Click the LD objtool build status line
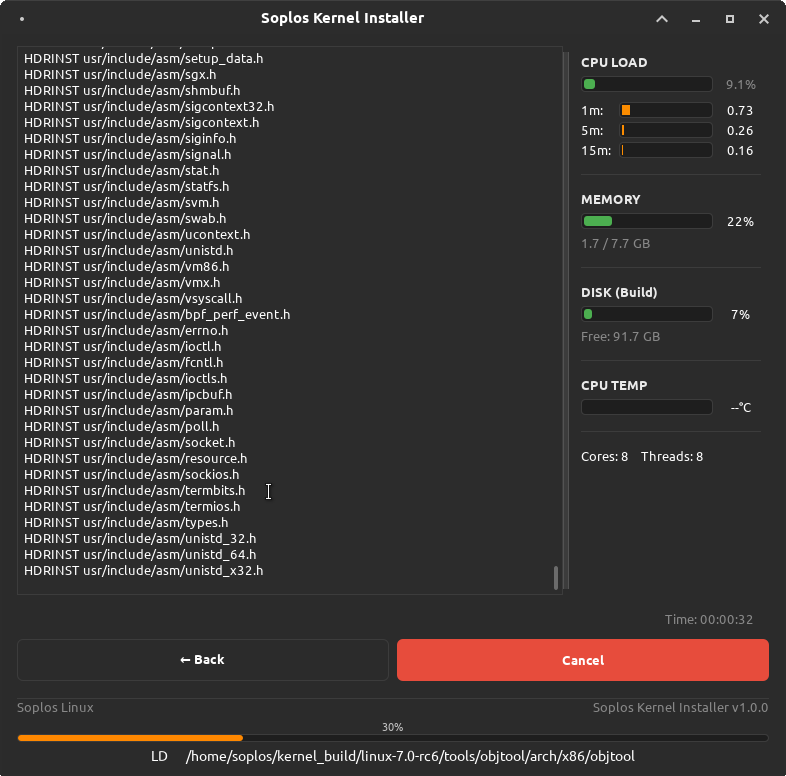The height and width of the screenshot is (776, 786). [x=392, y=756]
